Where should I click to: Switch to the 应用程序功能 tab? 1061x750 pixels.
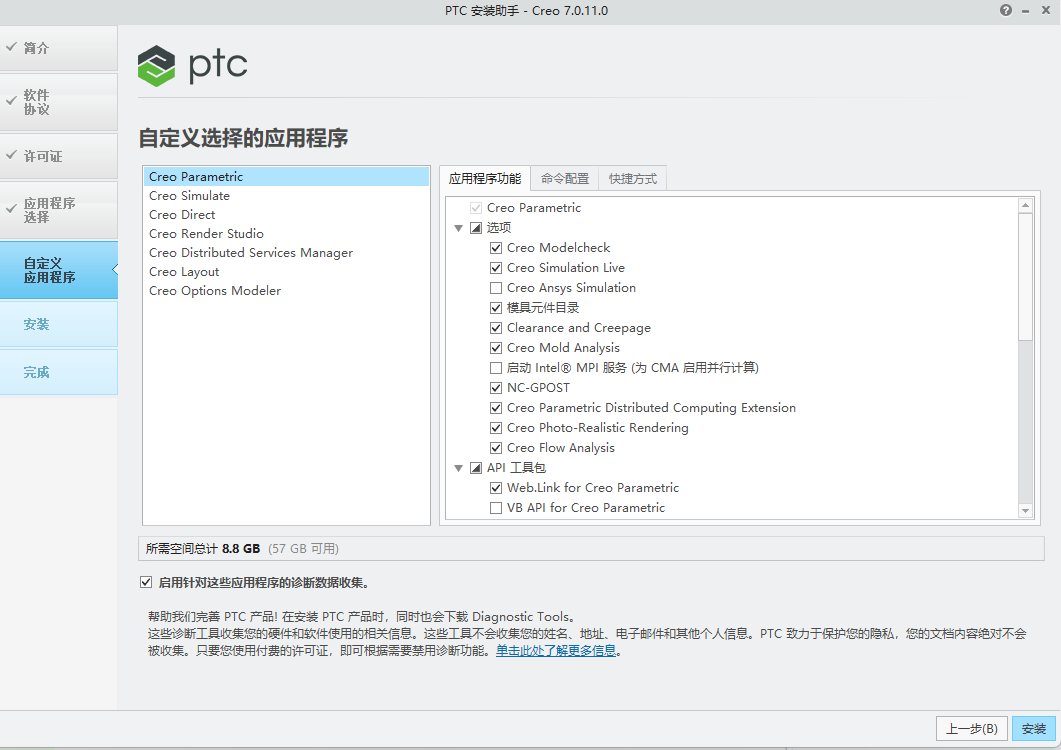tap(484, 179)
